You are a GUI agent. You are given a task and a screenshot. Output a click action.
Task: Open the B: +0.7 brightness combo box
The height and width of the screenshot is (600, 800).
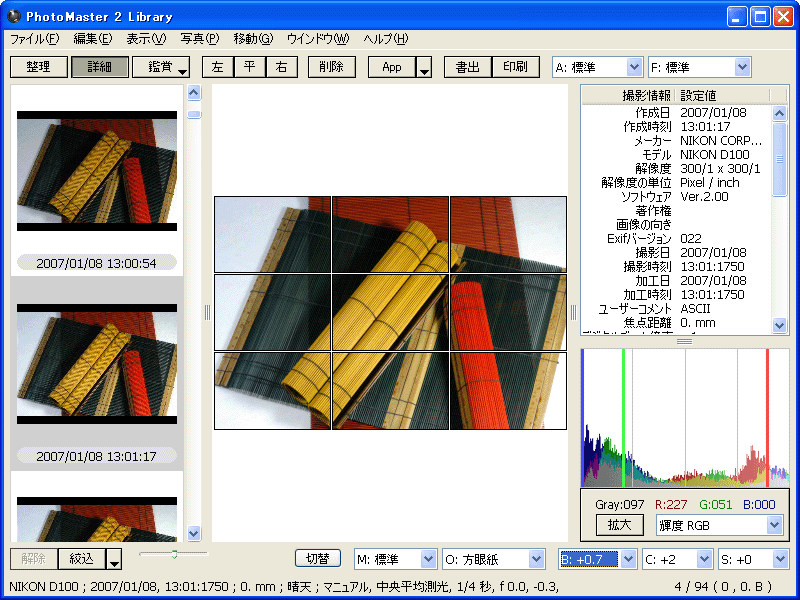597,559
